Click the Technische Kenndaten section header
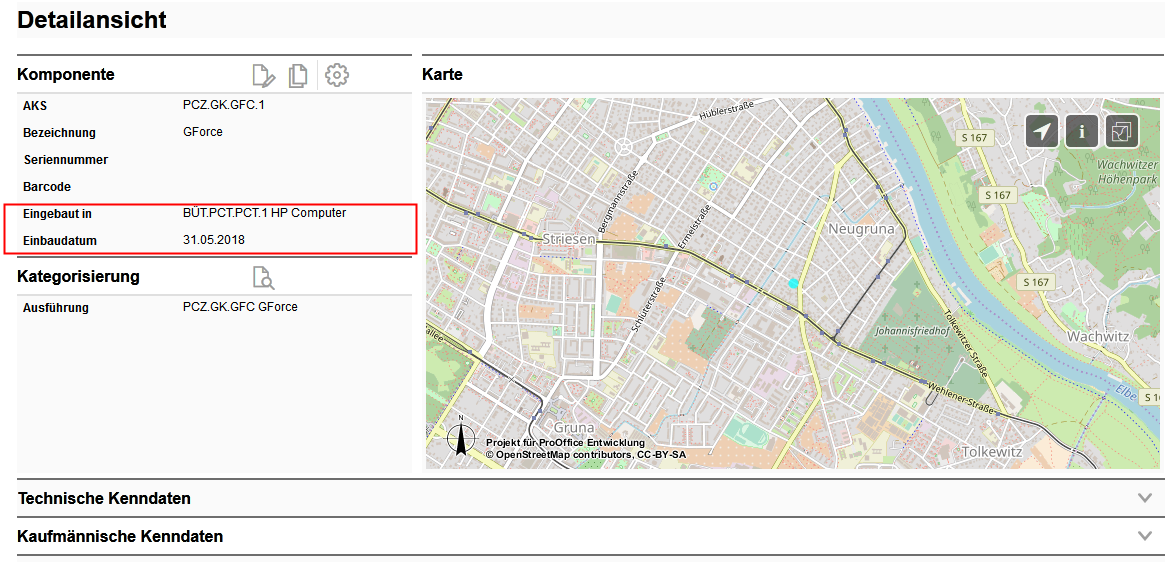This screenshot has width=1168, height=562. click(104, 498)
